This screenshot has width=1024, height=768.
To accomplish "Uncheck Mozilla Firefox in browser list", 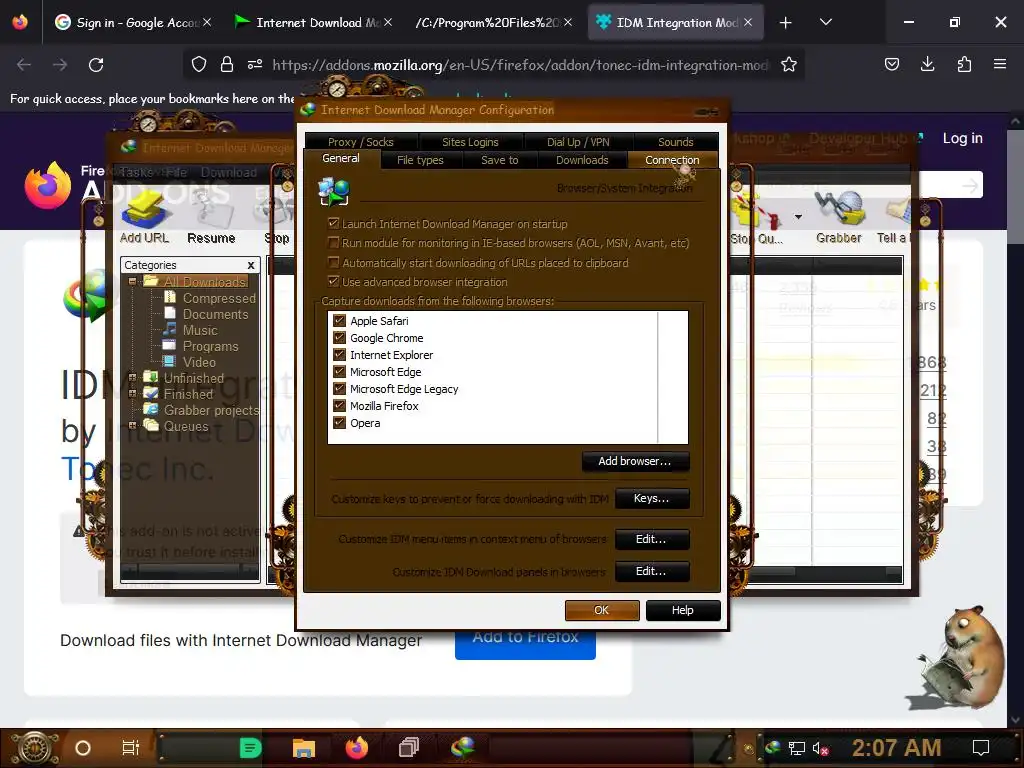I will [x=339, y=406].
